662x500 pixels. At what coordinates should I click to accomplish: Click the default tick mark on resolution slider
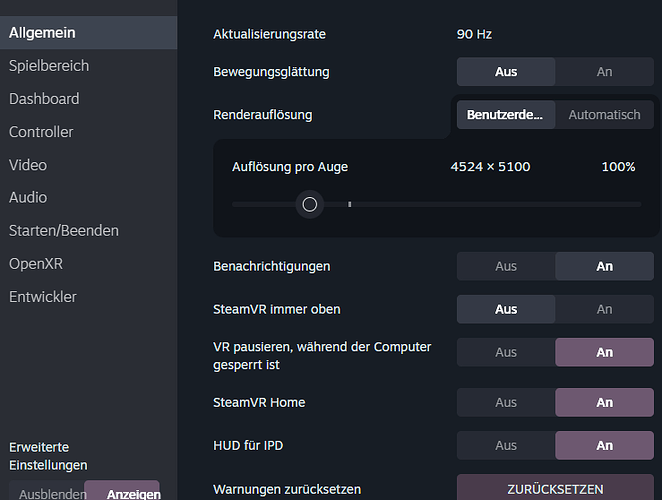[350, 204]
